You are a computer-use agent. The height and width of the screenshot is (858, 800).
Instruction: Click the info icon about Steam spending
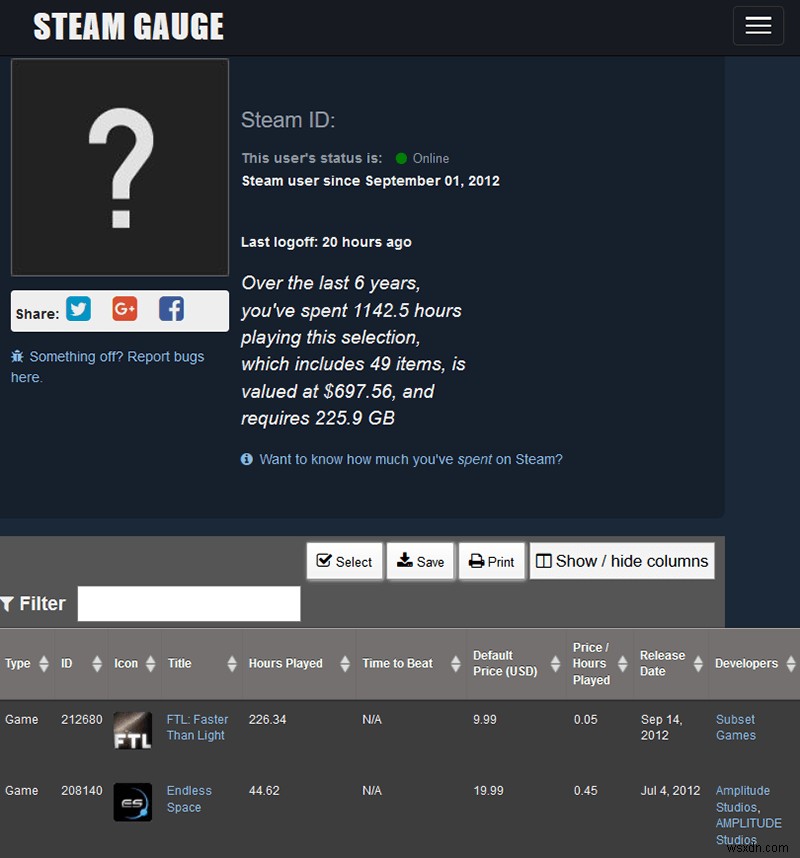click(246, 459)
